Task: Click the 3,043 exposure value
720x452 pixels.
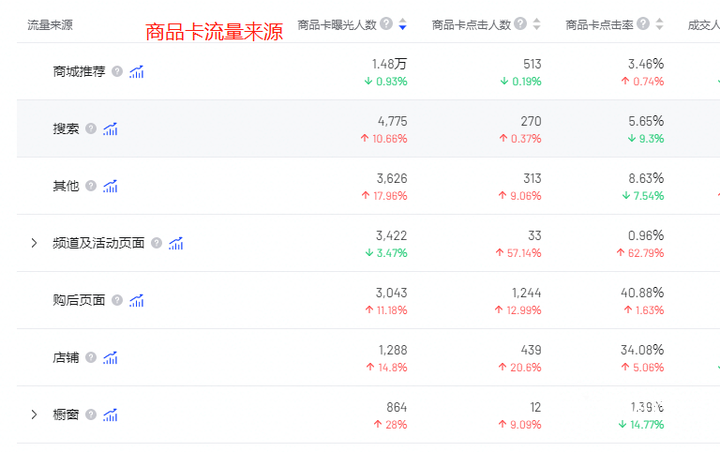Action: coord(391,293)
